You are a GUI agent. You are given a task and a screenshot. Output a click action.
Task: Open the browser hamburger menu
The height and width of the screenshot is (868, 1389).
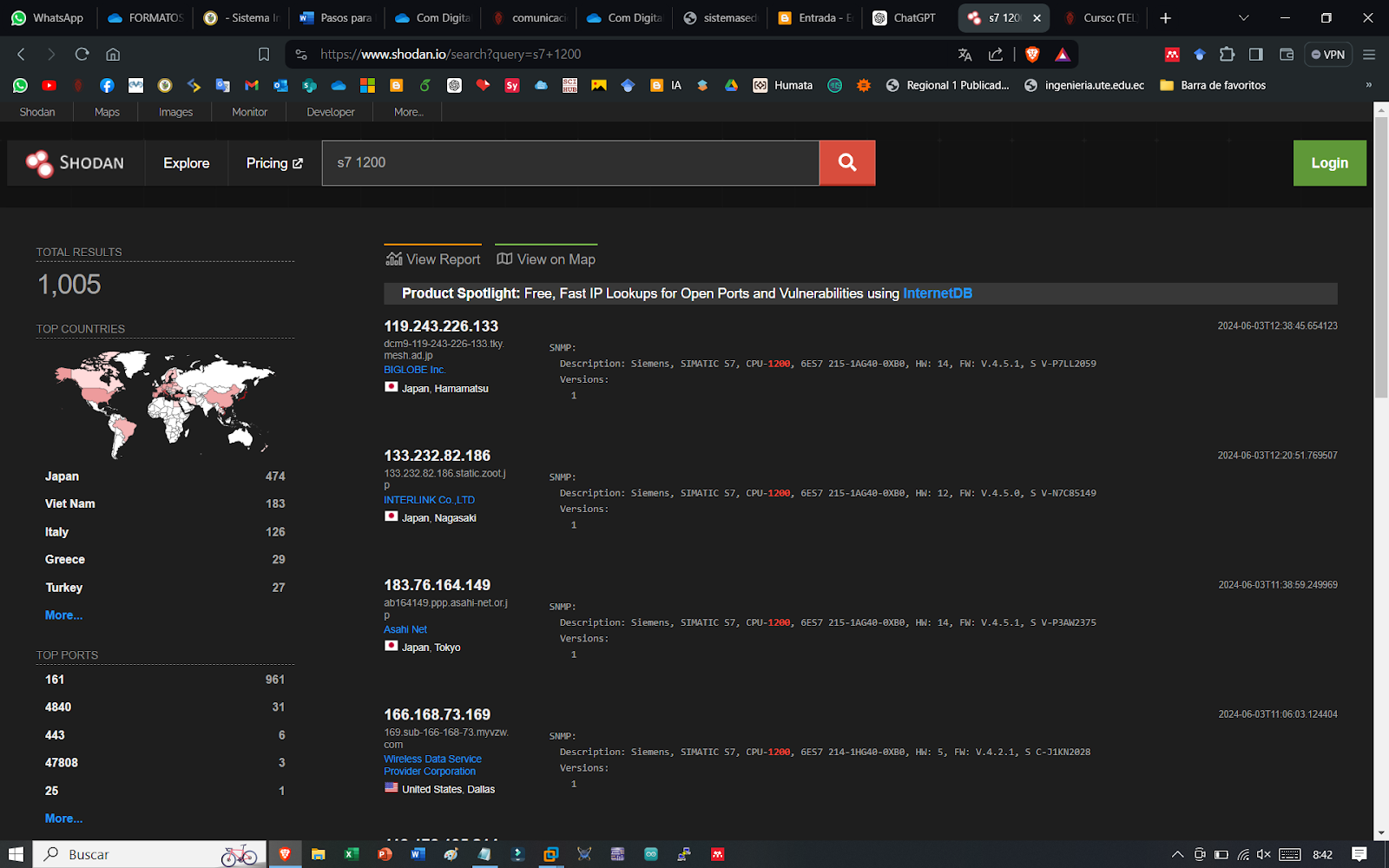point(1369,54)
